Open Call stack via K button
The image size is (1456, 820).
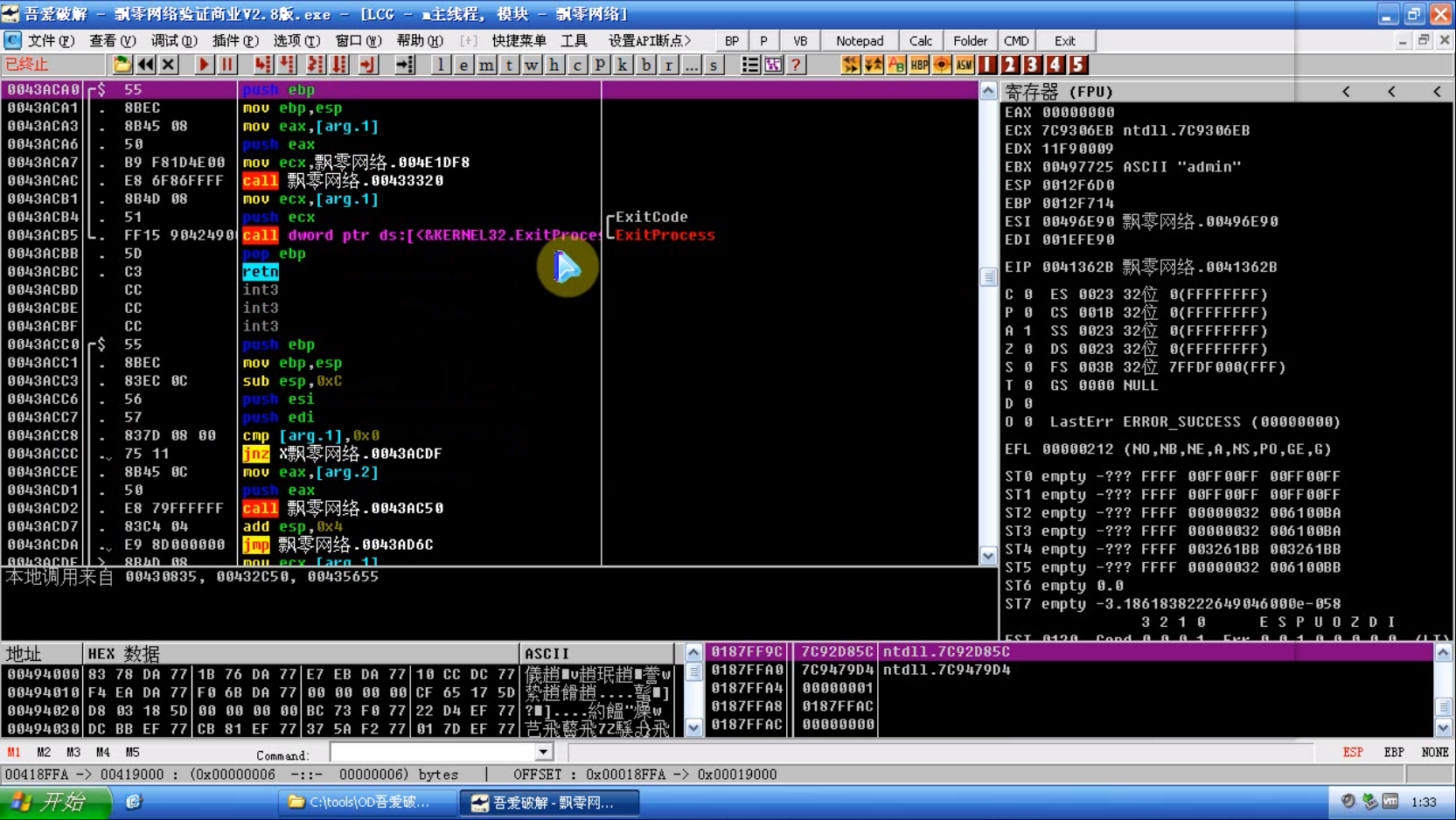pyautogui.click(x=623, y=65)
